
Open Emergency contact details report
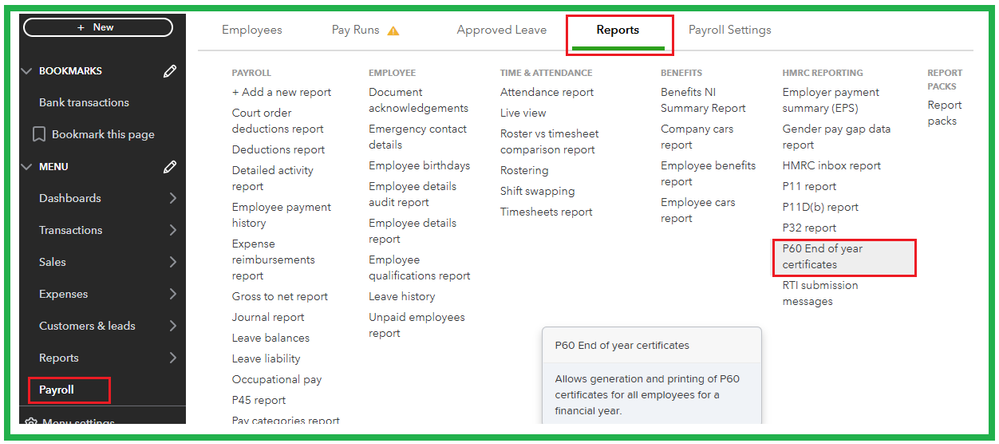417,137
